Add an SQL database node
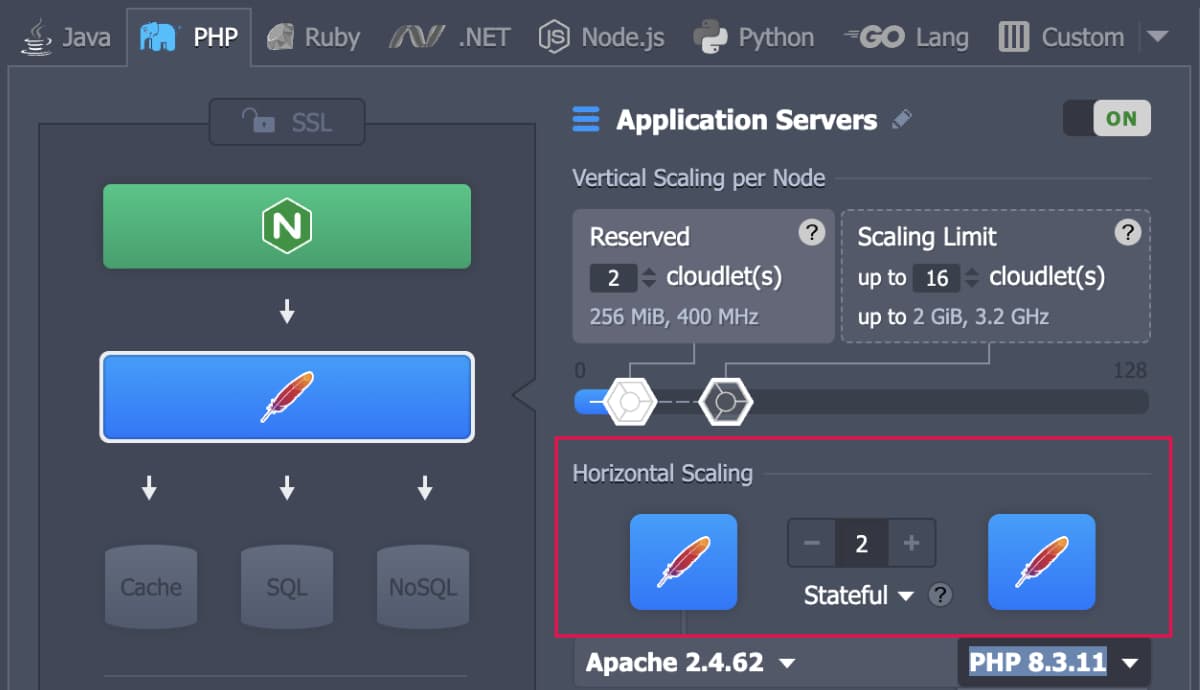 coord(286,587)
